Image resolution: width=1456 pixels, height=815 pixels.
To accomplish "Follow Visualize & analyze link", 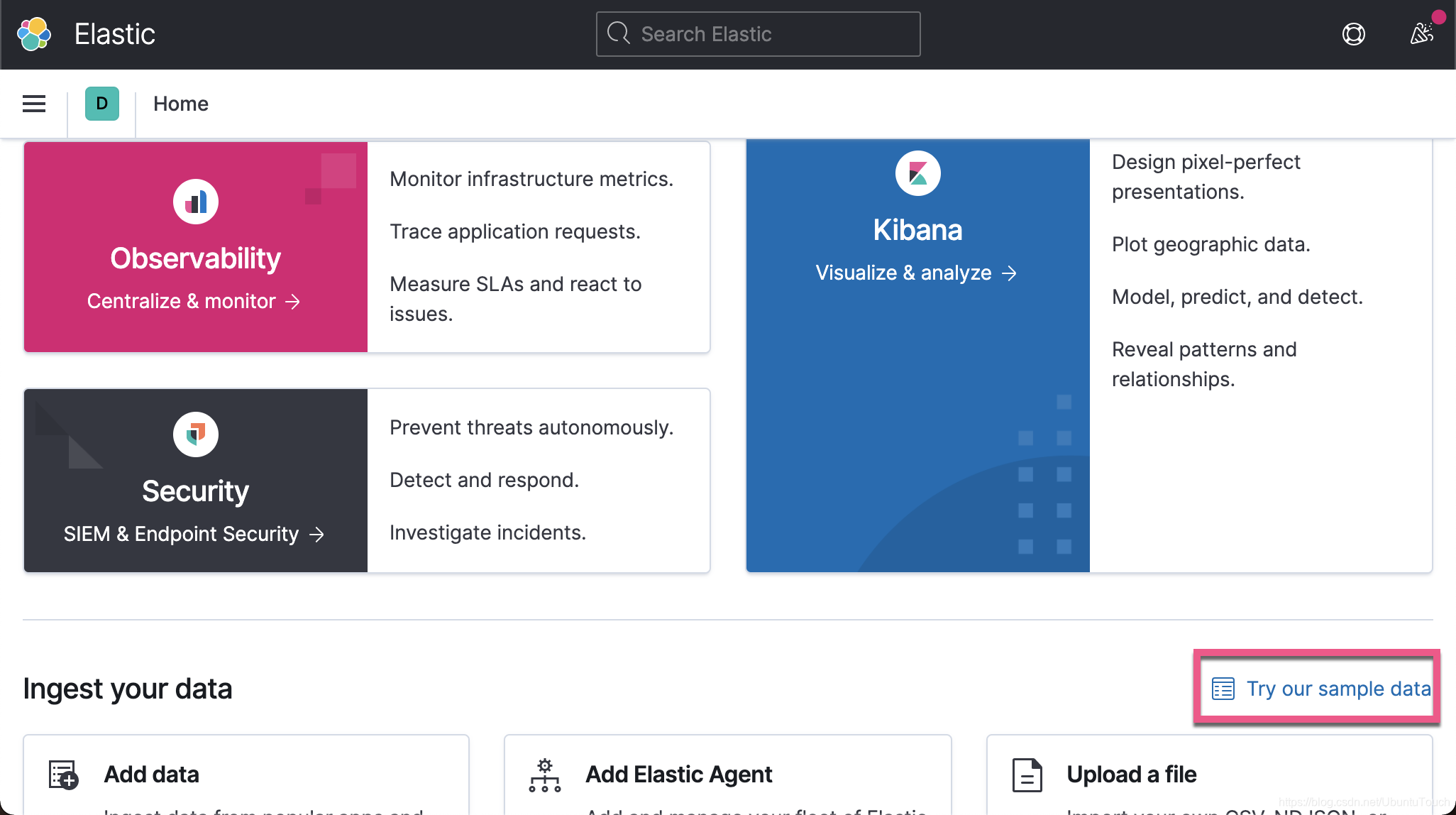I will (x=916, y=273).
